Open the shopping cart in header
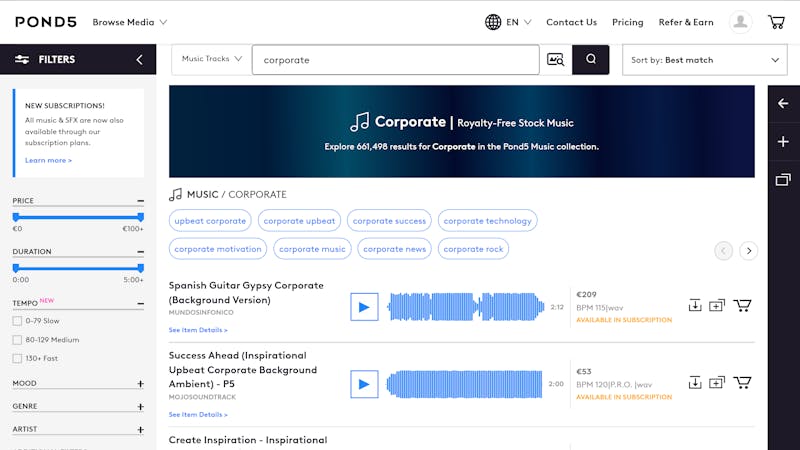The image size is (800, 450). (x=776, y=22)
